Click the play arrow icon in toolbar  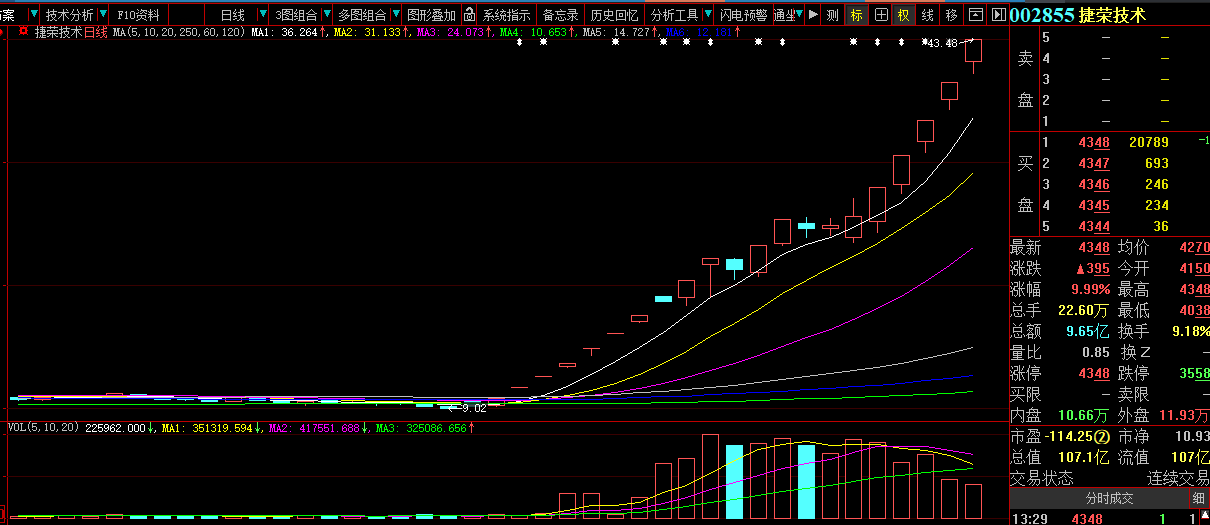click(x=812, y=15)
